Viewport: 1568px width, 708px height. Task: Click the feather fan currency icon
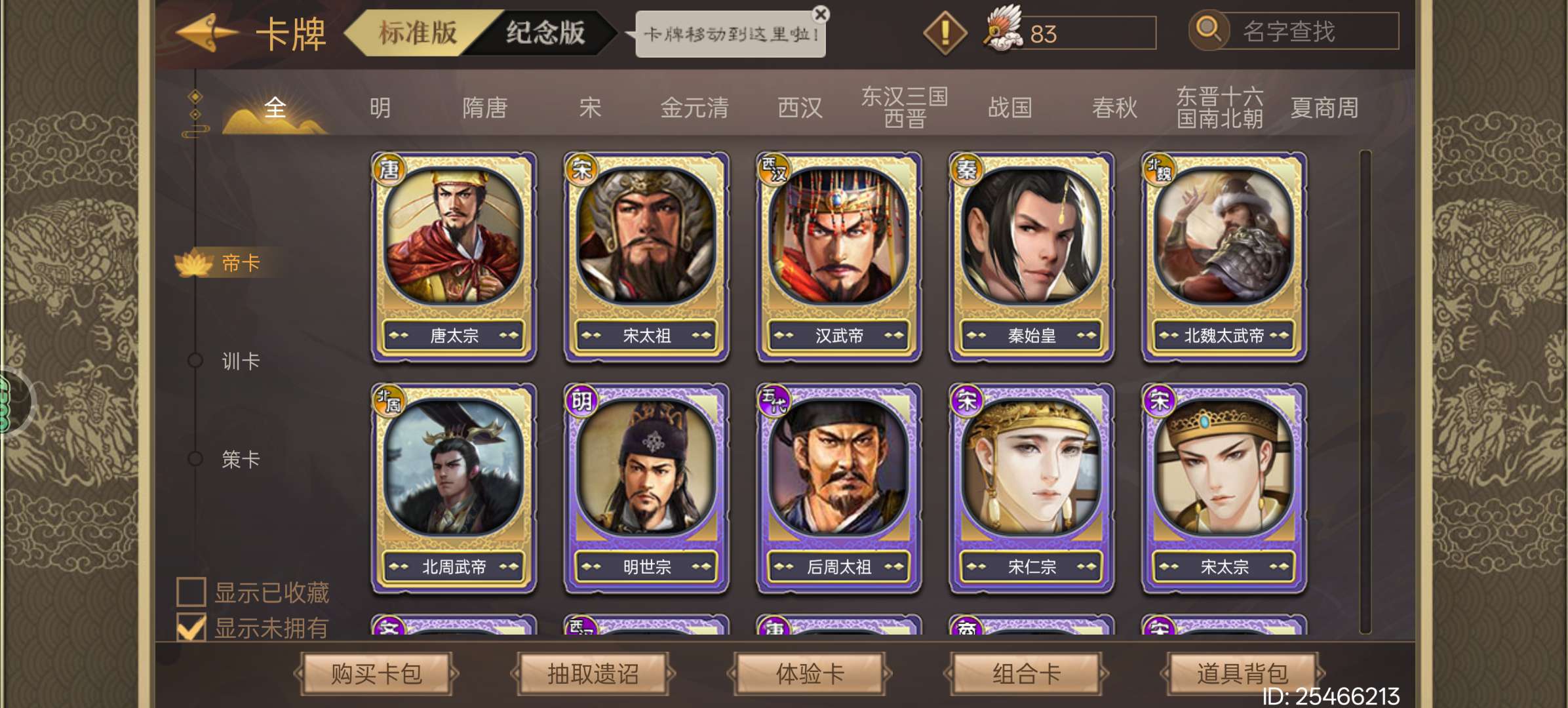tap(1002, 28)
